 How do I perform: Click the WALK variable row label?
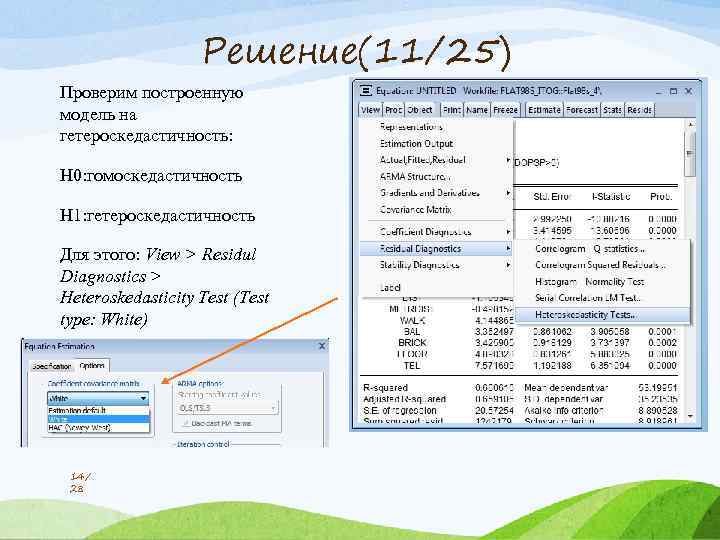tap(412, 320)
